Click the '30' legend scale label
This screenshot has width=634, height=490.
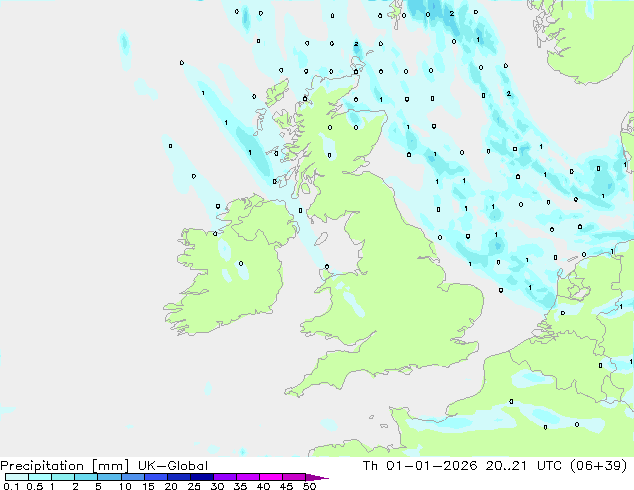(x=217, y=486)
